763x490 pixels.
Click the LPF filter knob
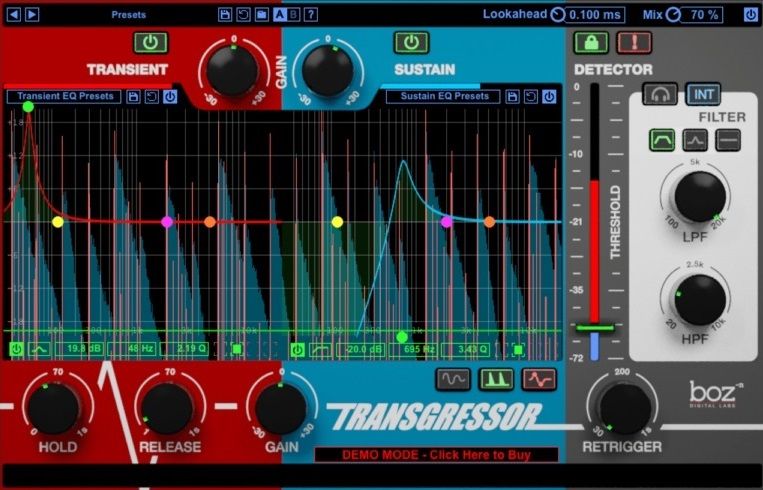click(x=700, y=197)
